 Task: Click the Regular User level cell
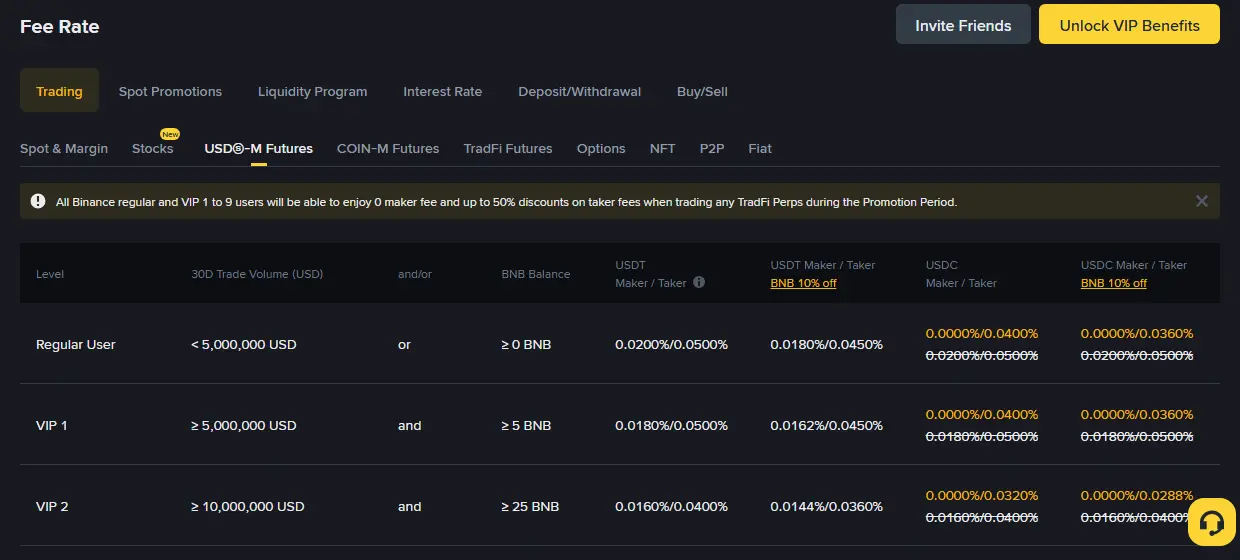tap(76, 344)
